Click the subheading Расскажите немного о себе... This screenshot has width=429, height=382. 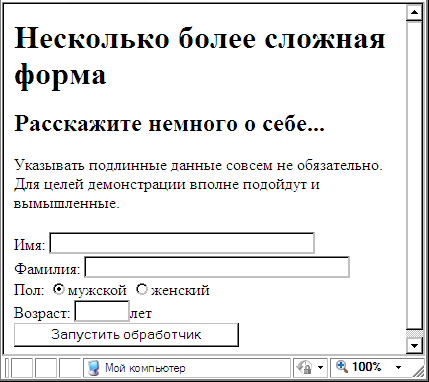(x=169, y=123)
